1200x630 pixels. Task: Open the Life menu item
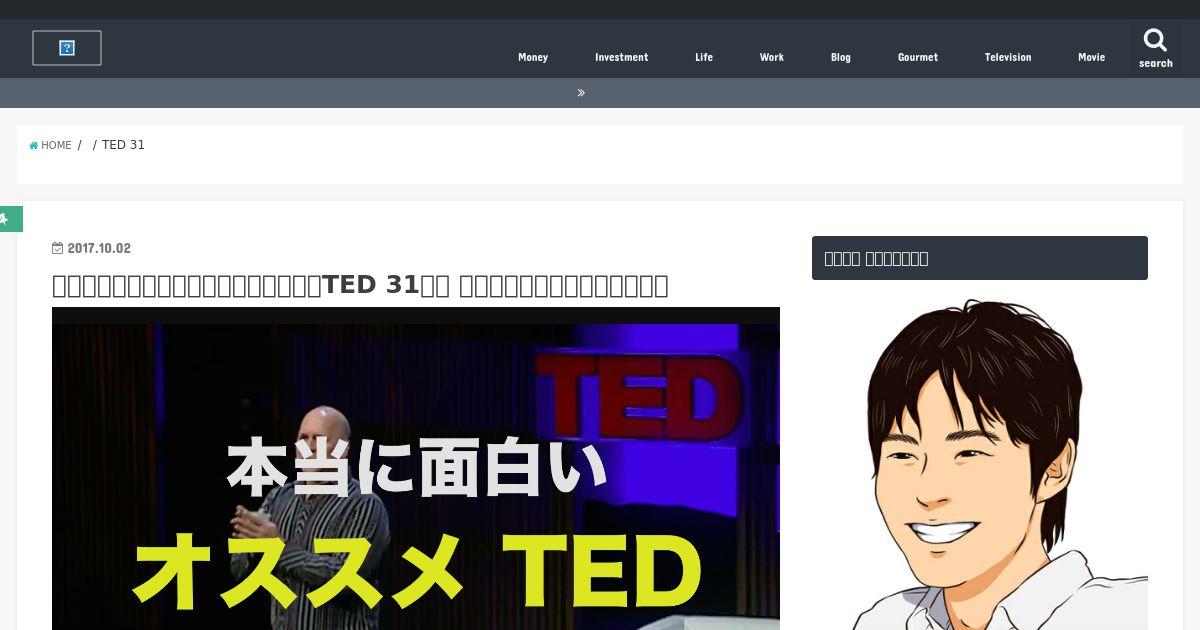click(x=704, y=57)
